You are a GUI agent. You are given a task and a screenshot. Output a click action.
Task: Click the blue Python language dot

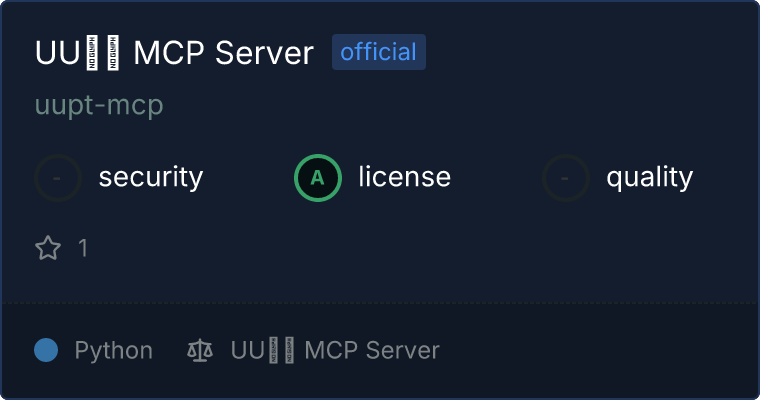(46, 350)
